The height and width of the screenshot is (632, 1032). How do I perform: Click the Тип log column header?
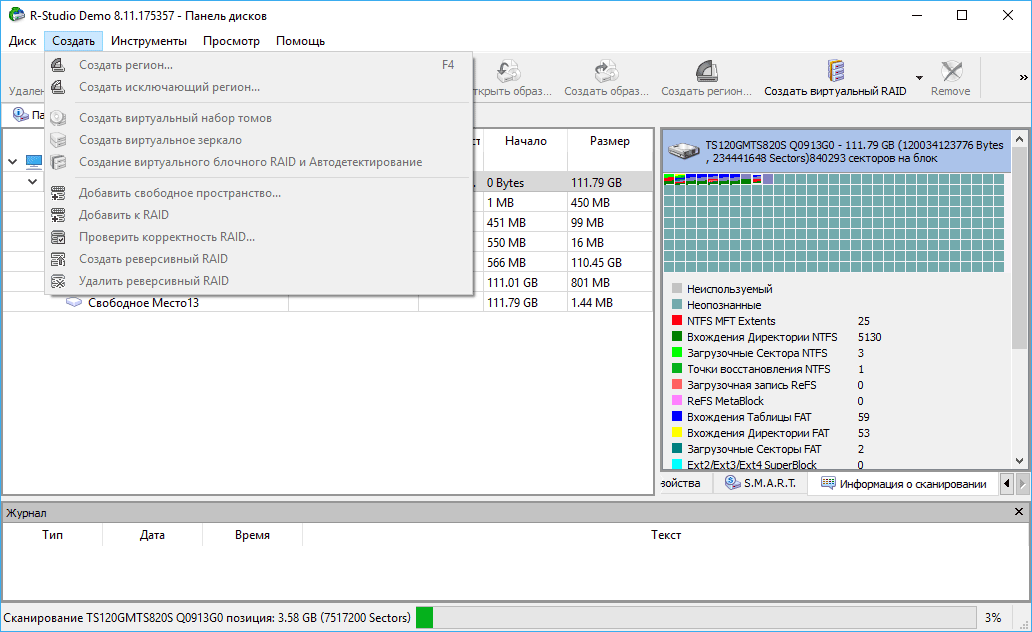click(x=53, y=535)
